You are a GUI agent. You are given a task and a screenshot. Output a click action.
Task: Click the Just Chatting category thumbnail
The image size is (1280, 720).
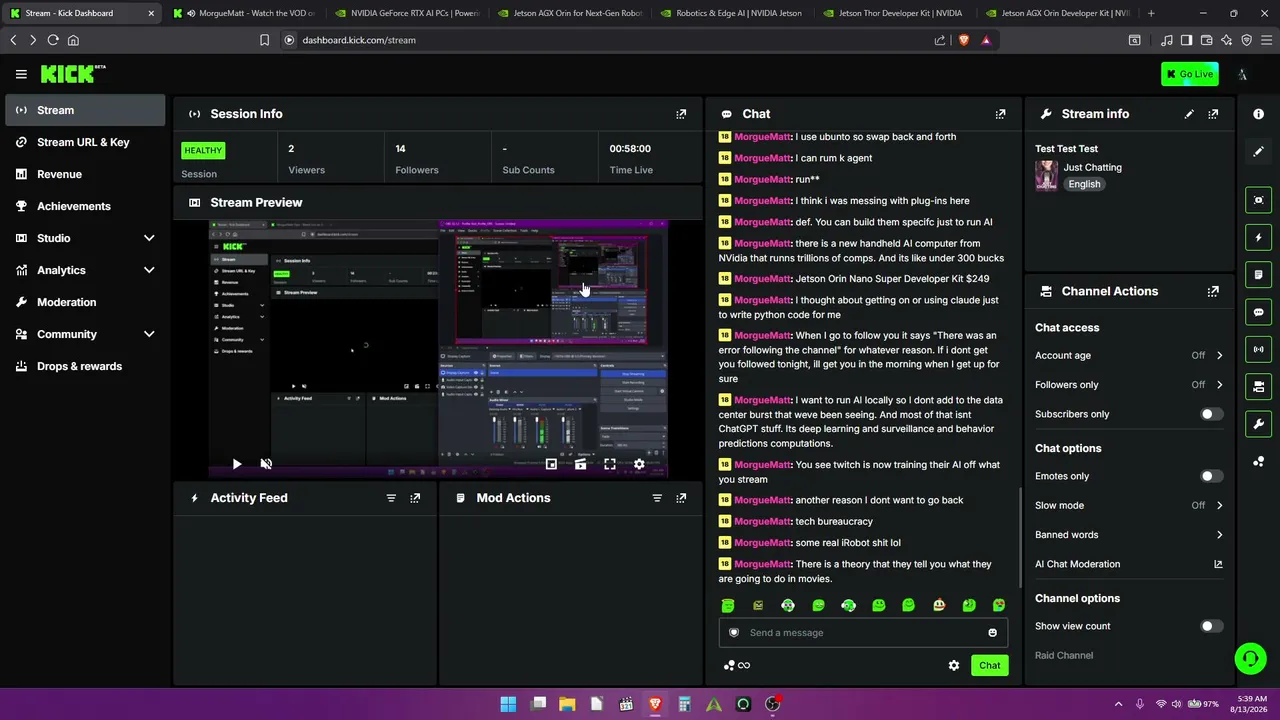tap(1046, 175)
